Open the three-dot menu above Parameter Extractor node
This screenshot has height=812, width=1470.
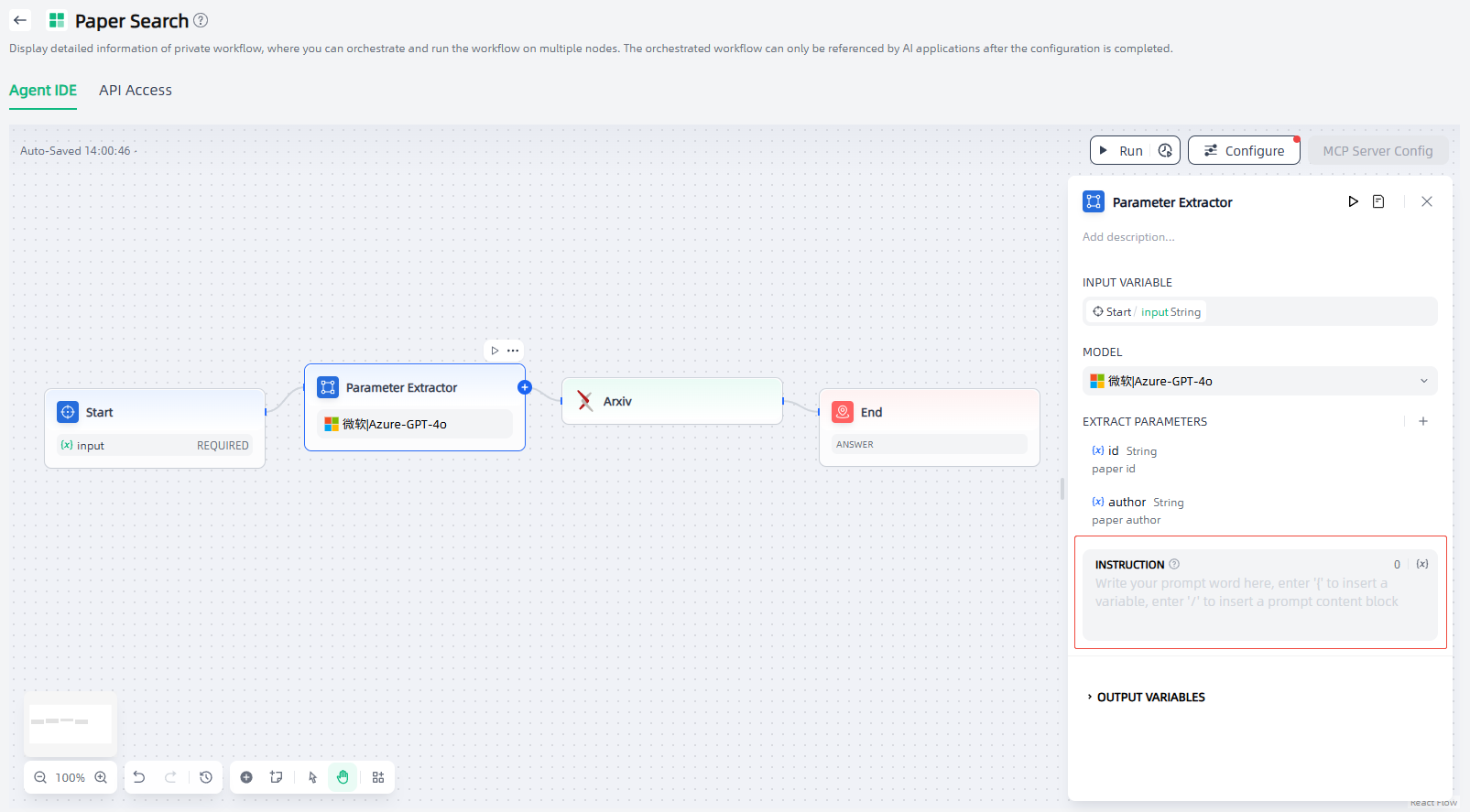513,351
